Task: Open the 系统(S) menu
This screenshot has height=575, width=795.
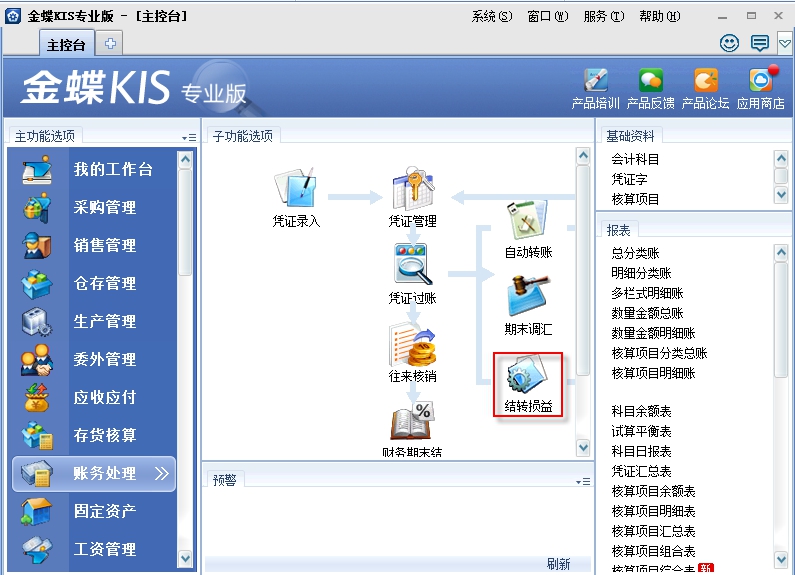Action: tap(491, 17)
